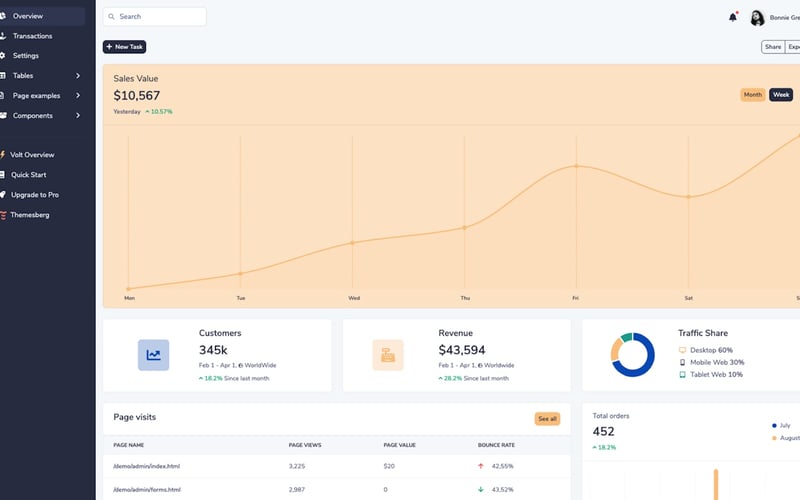Click the Themesberg logo icon in sidebar
The image size is (800, 500).
tap(3, 215)
